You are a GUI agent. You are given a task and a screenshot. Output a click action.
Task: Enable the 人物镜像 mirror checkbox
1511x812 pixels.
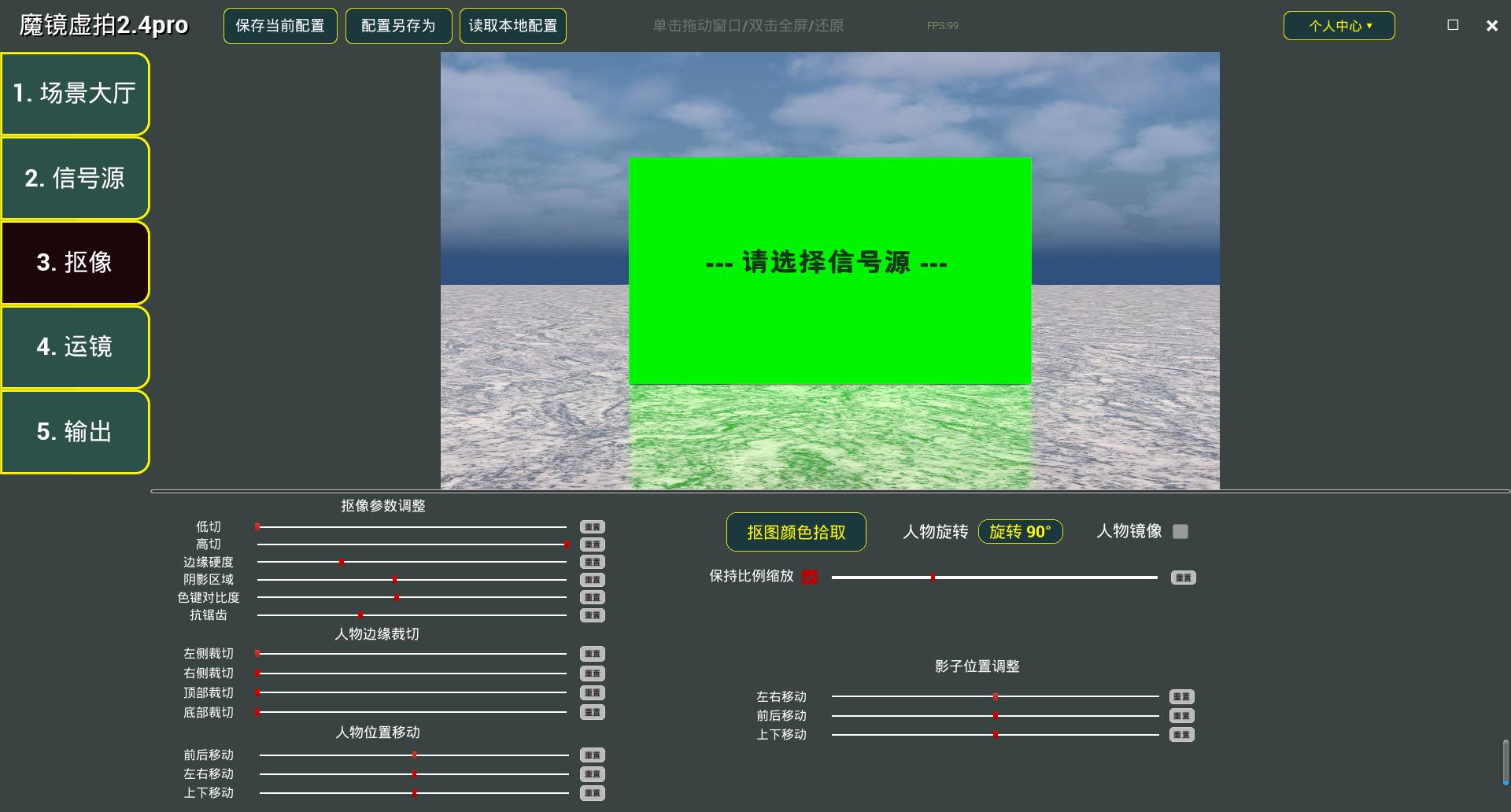pyautogui.click(x=1179, y=532)
